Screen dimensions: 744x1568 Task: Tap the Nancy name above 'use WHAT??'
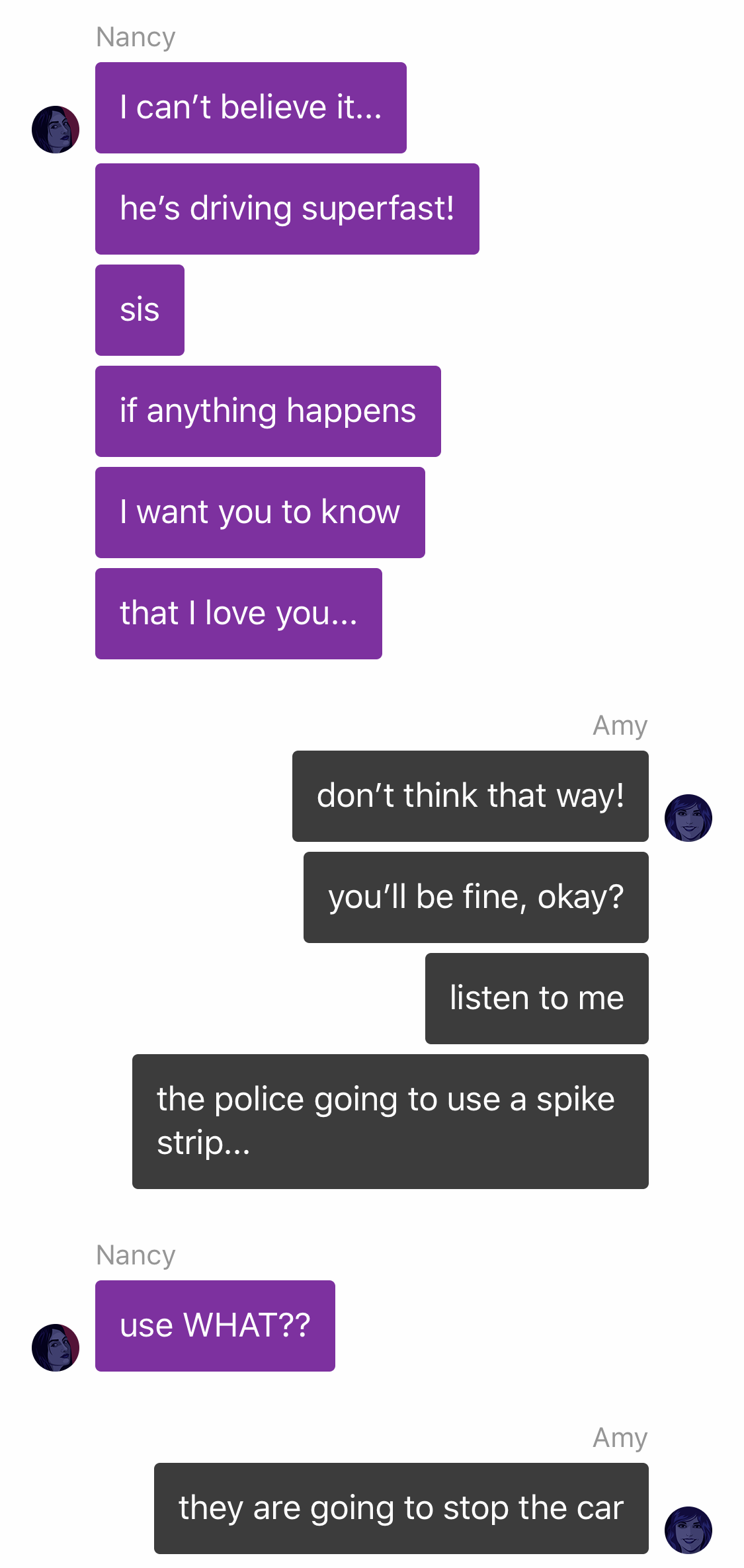[136, 1255]
